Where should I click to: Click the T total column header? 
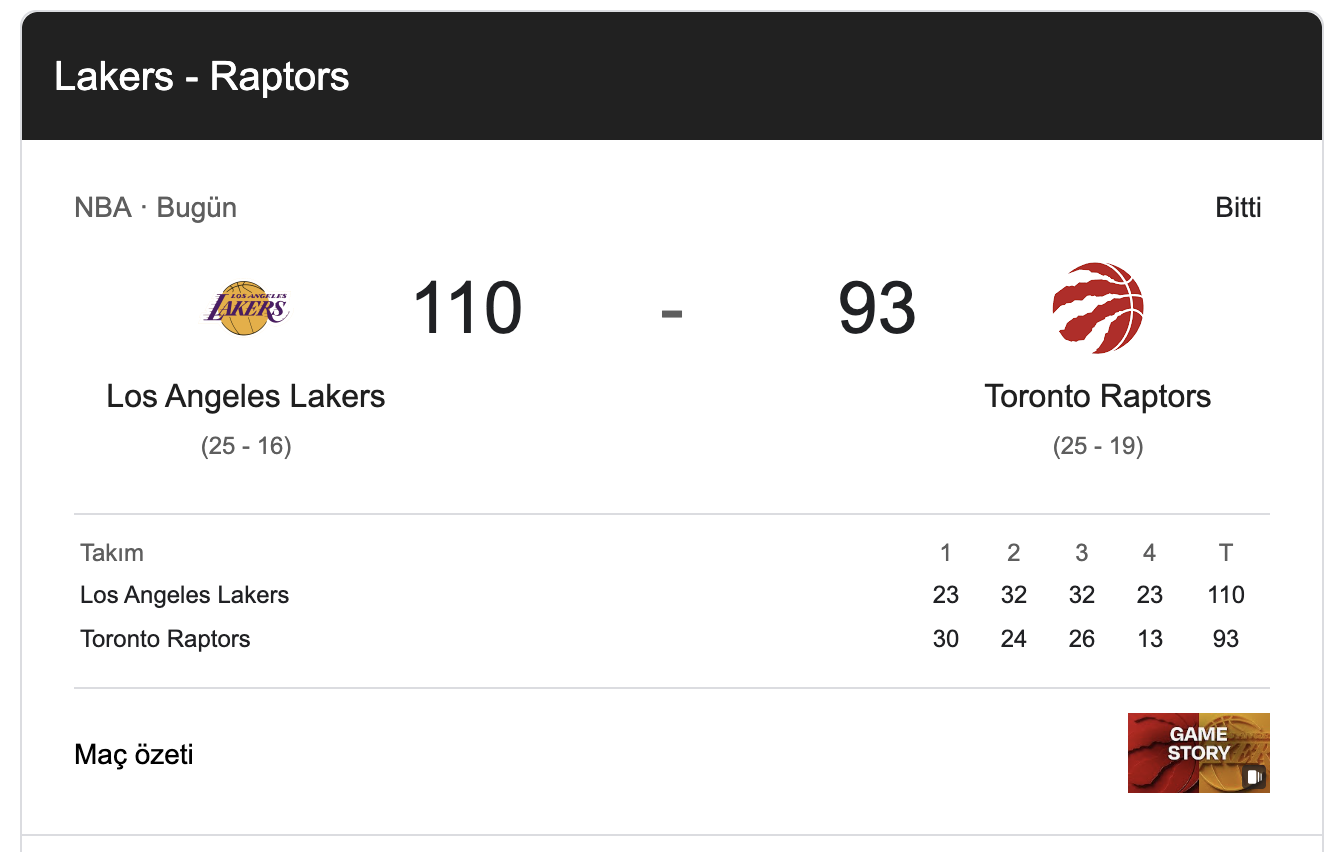tap(1226, 553)
